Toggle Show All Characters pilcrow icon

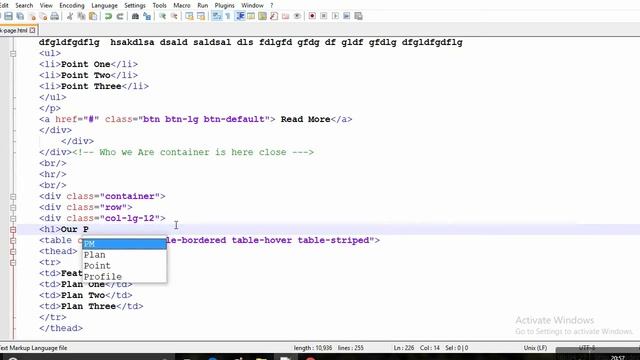coord(228,16)
